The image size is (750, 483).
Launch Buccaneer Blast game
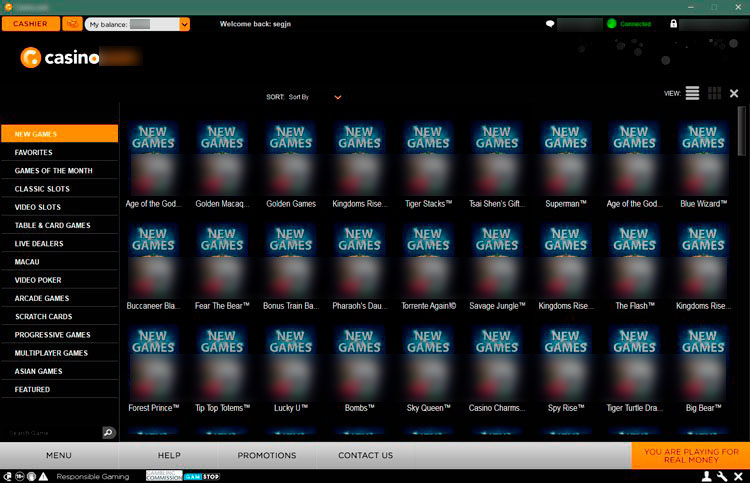[x=153, y=267]
